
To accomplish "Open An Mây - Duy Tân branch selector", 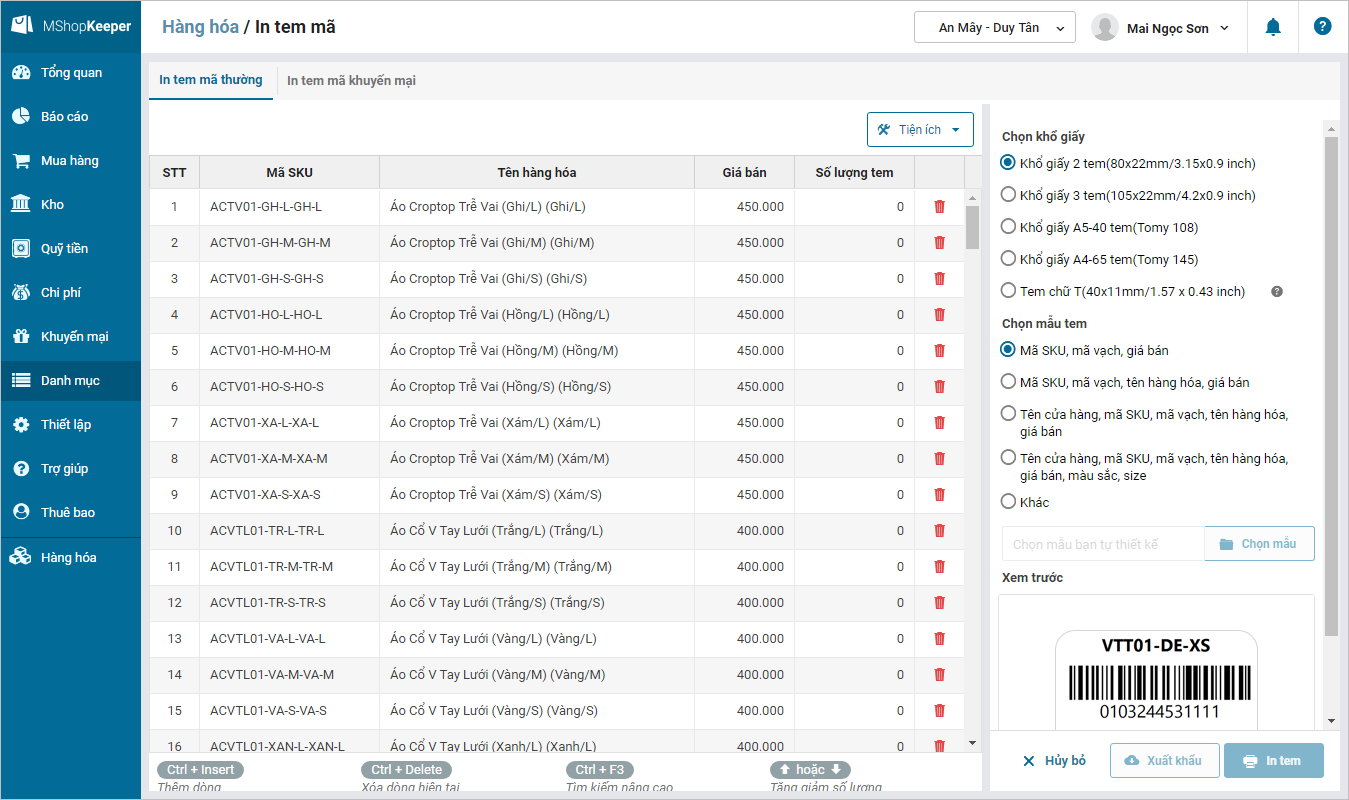I will pos(994,28).
